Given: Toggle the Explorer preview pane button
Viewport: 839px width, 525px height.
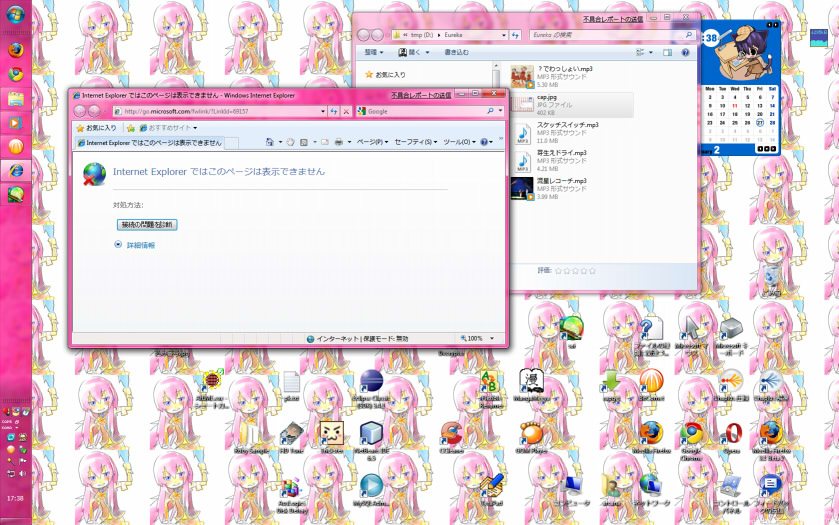Looking at the screenshot, I should coord(667,52).
